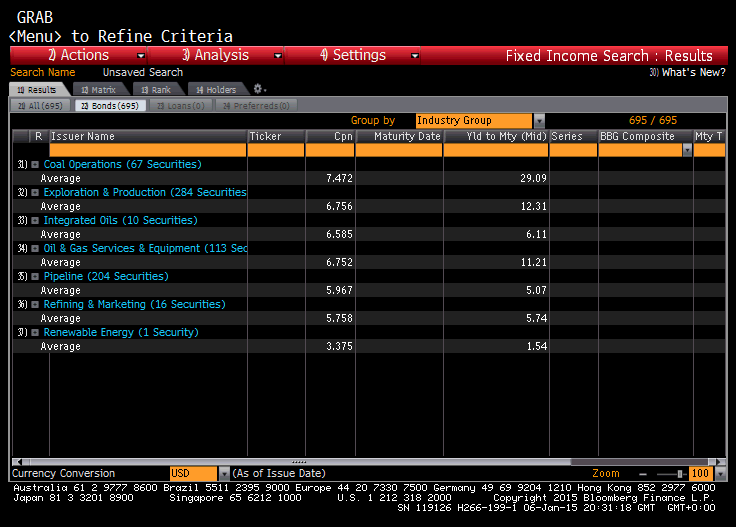Click plus icon beside Renewable Energy
The height and width of the screenshot is (527, 736).
36,332
